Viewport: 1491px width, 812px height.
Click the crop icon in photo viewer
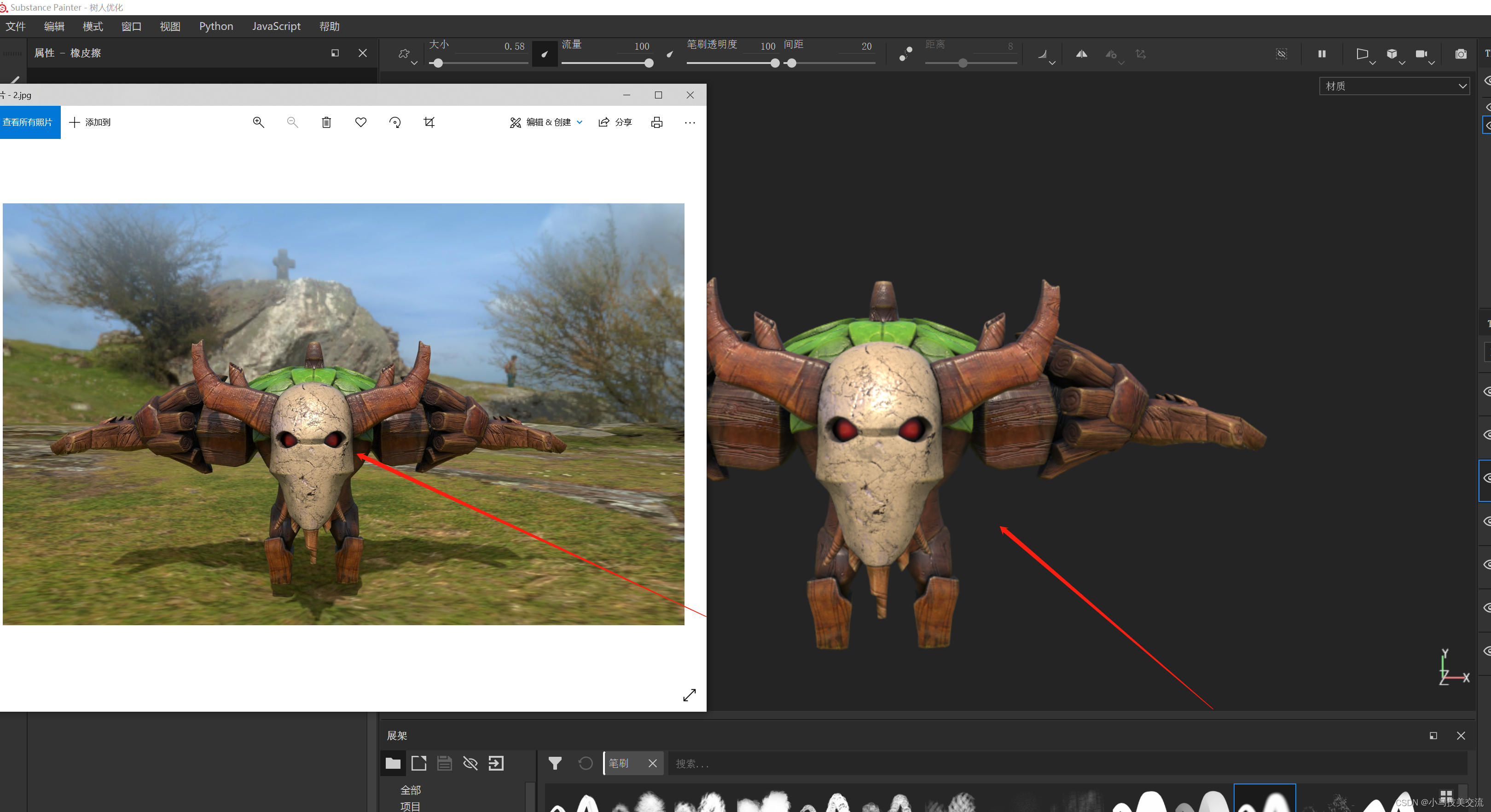coord(429,122)
